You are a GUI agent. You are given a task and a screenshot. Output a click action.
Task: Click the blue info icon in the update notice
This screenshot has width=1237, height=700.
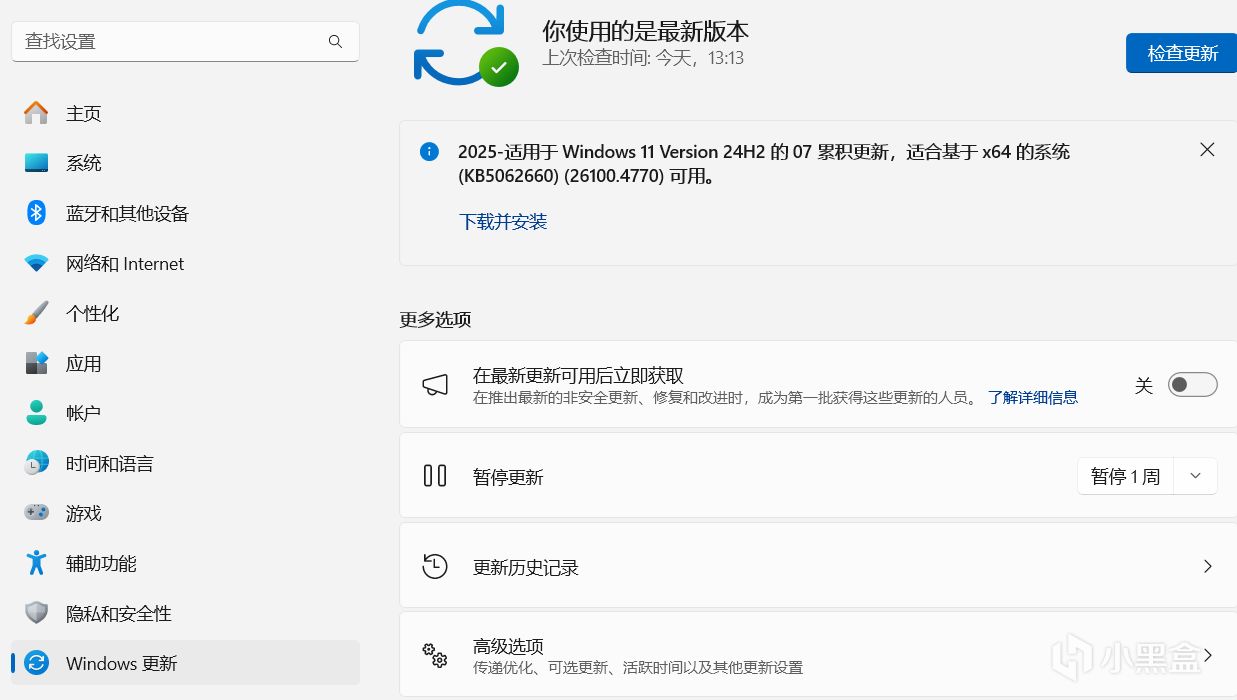click(429, 152)
